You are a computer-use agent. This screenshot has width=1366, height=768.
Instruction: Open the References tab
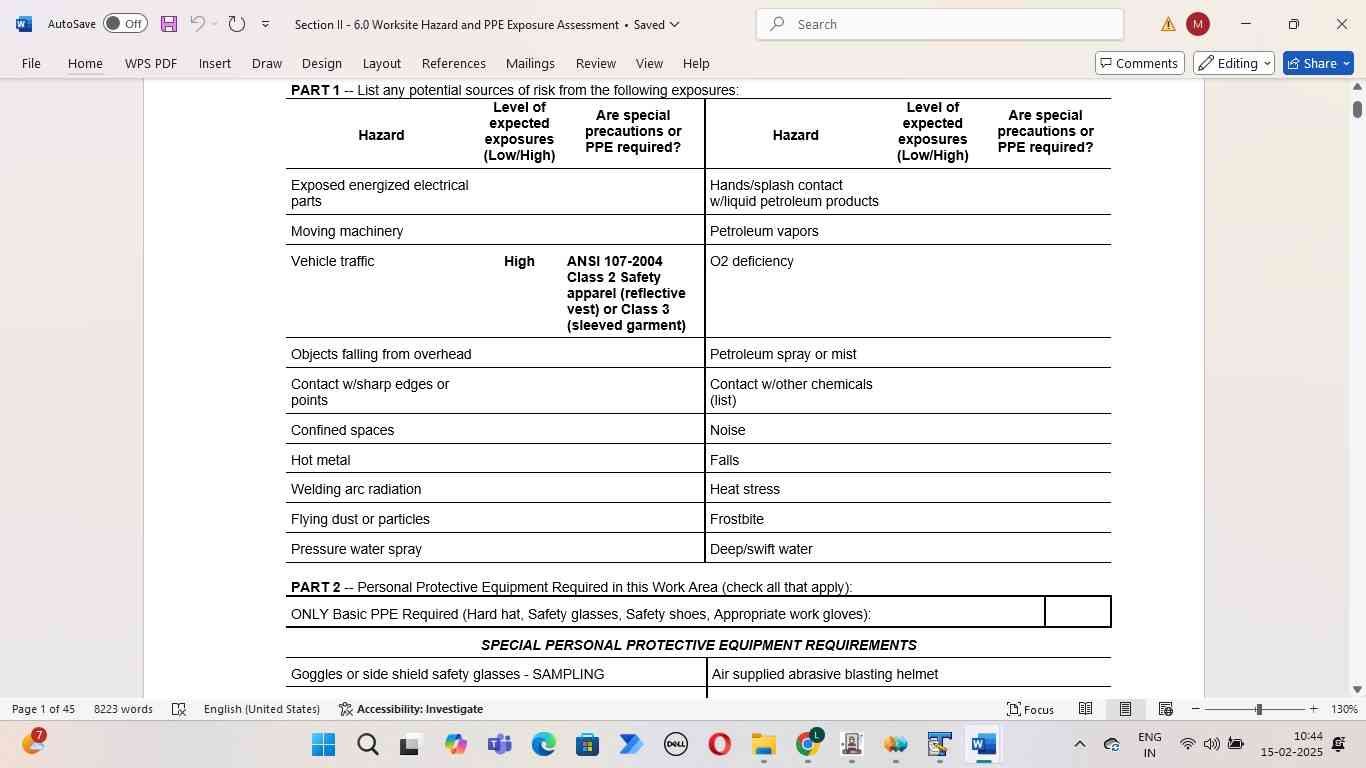click(x=454, y=63)
